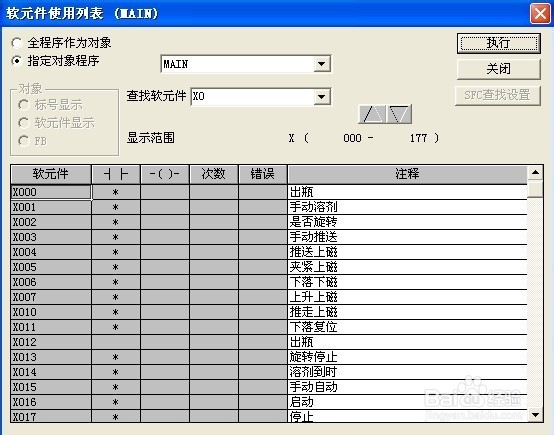Open the MAIN program dropdown
554x435 pixels.
(x=322, y=64)
